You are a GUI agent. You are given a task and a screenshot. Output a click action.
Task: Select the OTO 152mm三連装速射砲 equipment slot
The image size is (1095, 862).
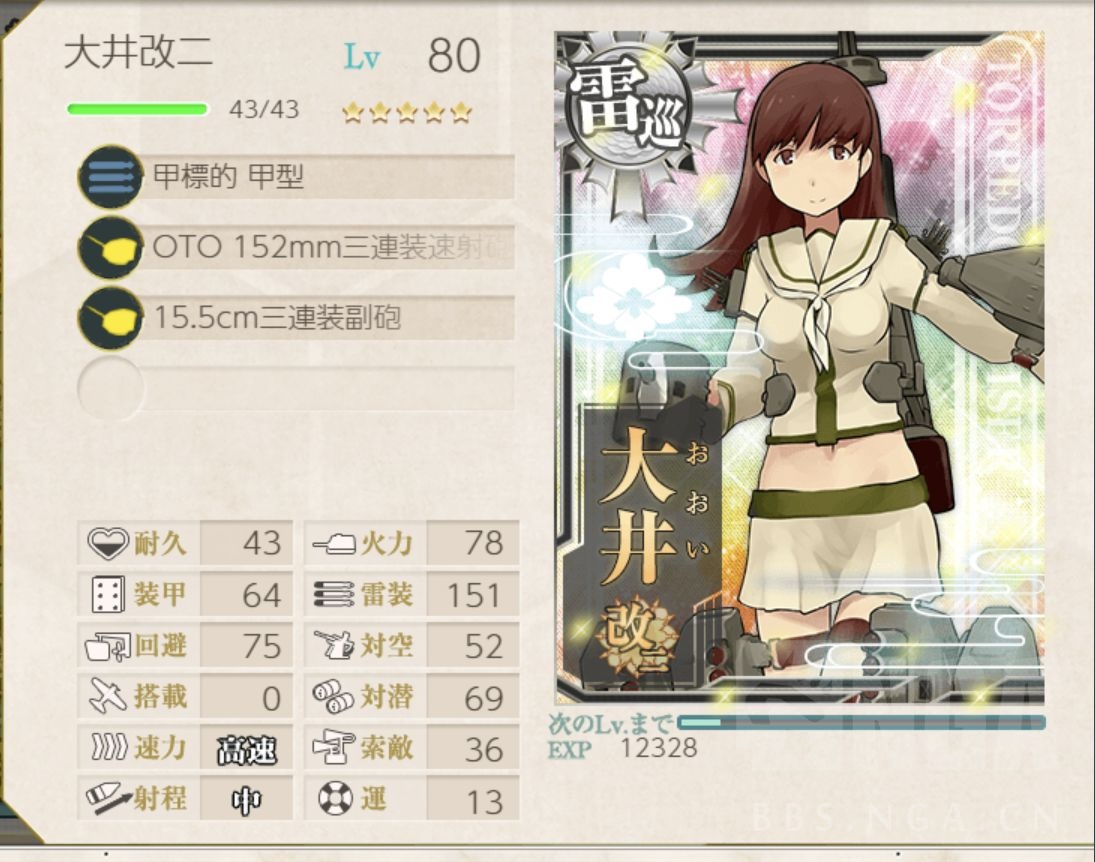click(x=297, y=247)
